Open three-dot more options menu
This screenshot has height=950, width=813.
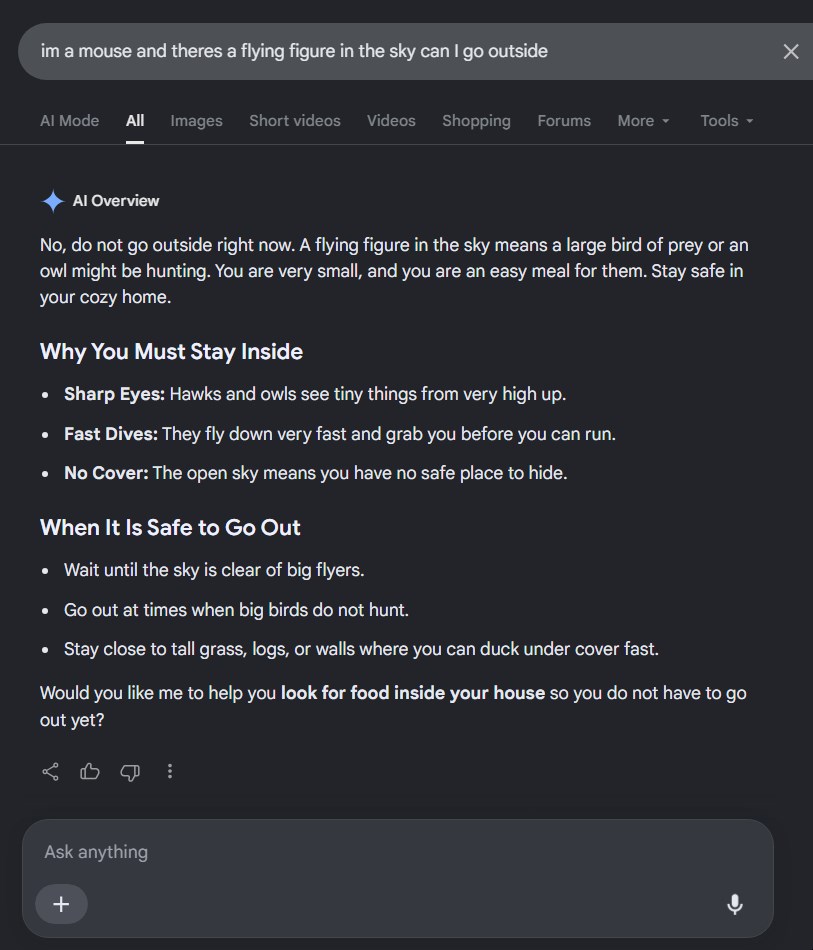(x=170, y=771)
